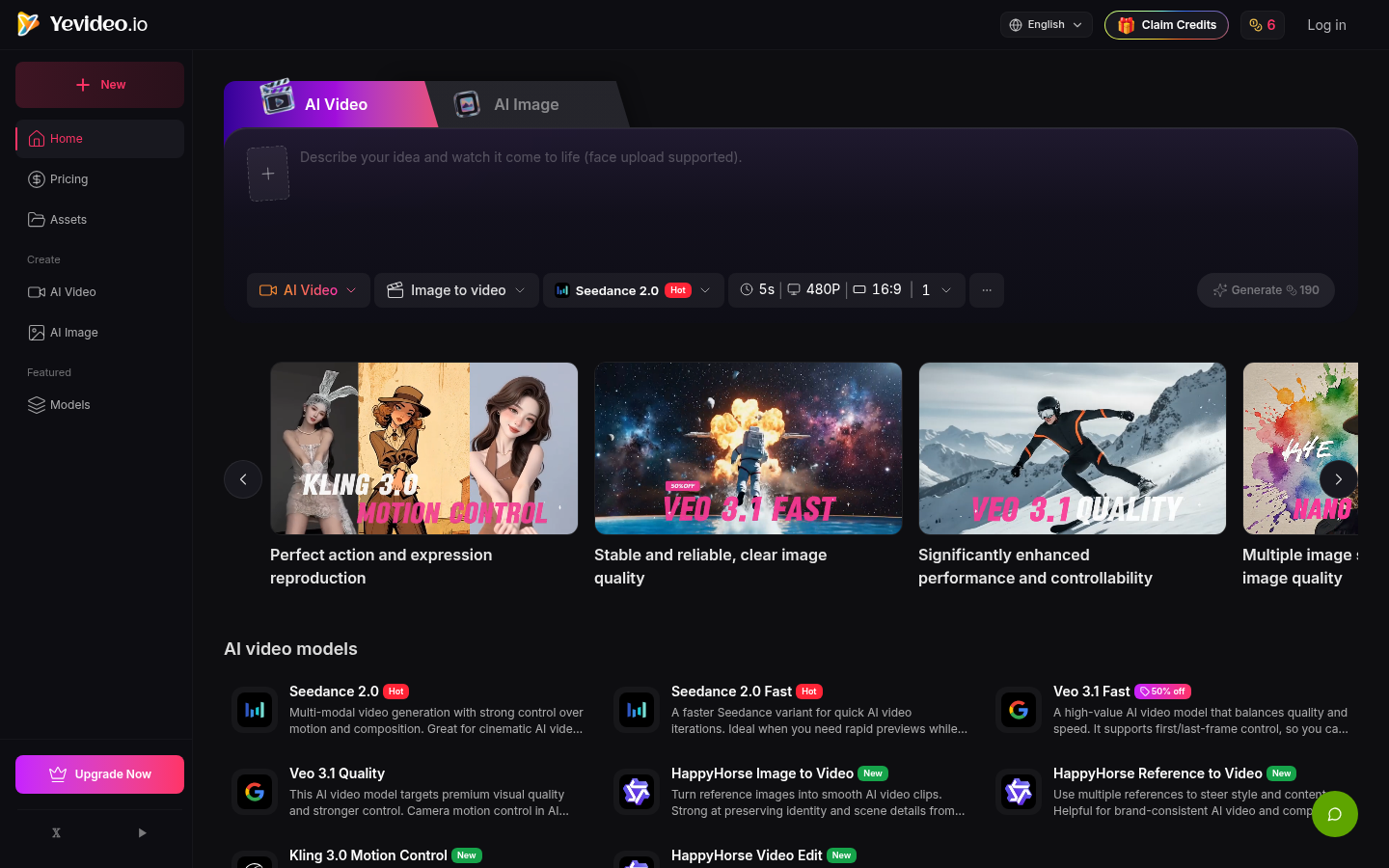This screenshot has width=1389, height=868.
Task: Open Seedance 2.0 Fast model title
Action: pyautogui.click(x=731, y=692)
